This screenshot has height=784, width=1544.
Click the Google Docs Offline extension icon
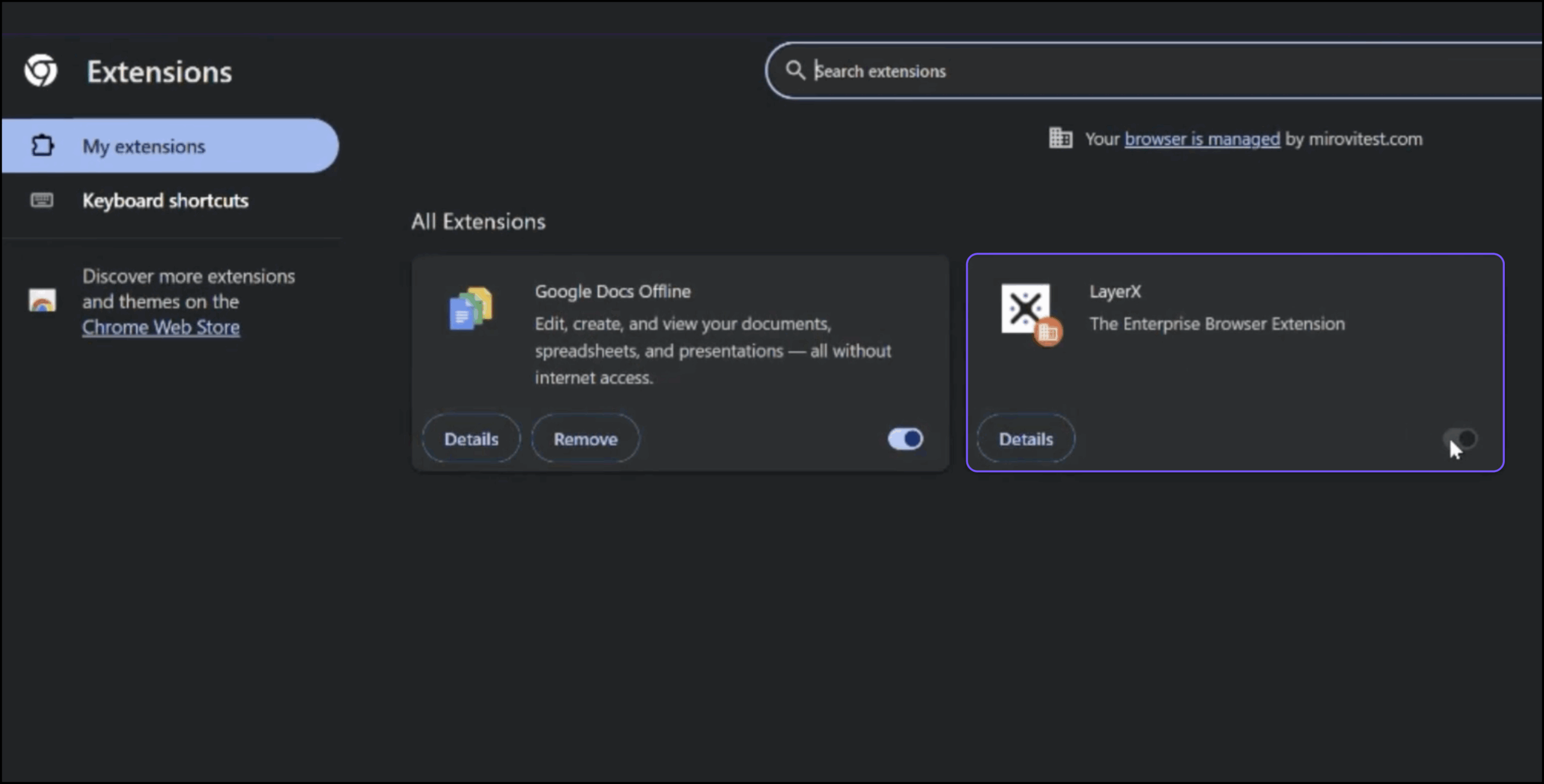[471, 308]
